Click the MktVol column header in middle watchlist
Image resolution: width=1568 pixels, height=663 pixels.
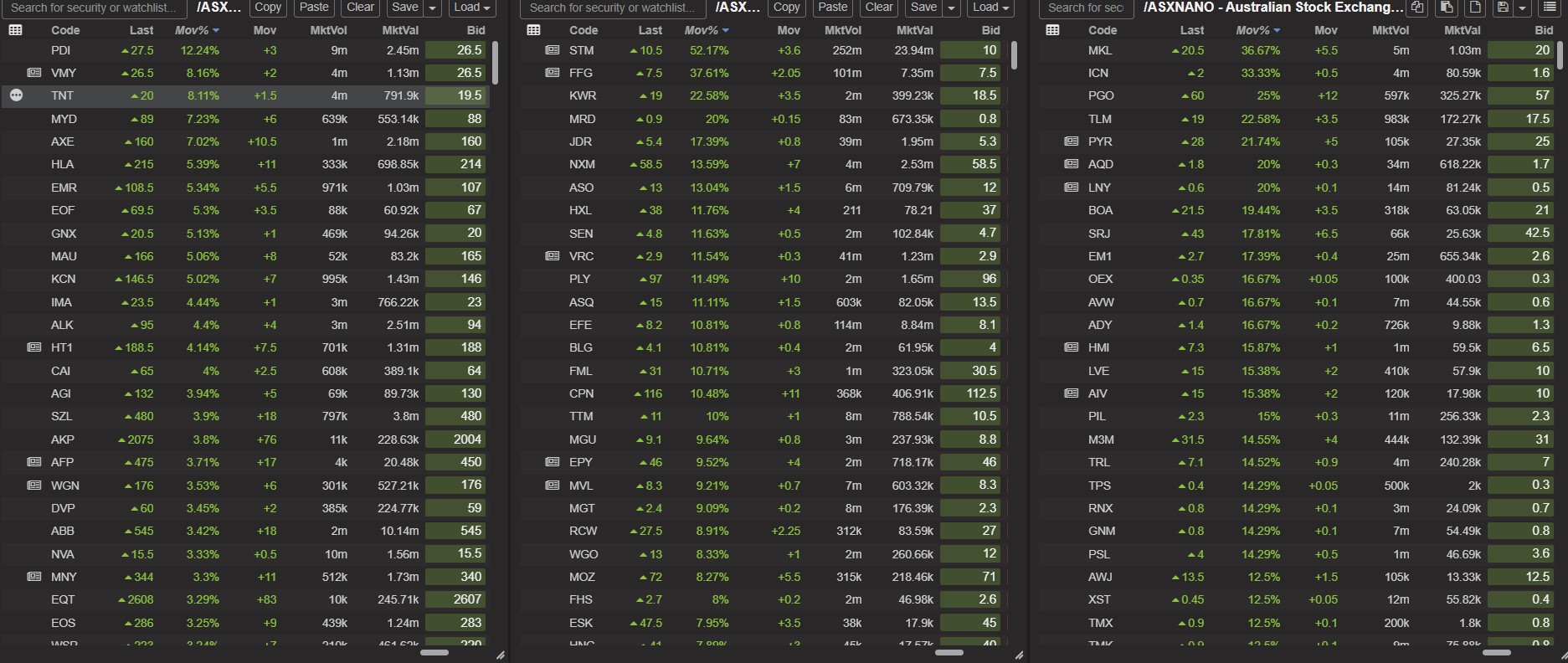843,30
